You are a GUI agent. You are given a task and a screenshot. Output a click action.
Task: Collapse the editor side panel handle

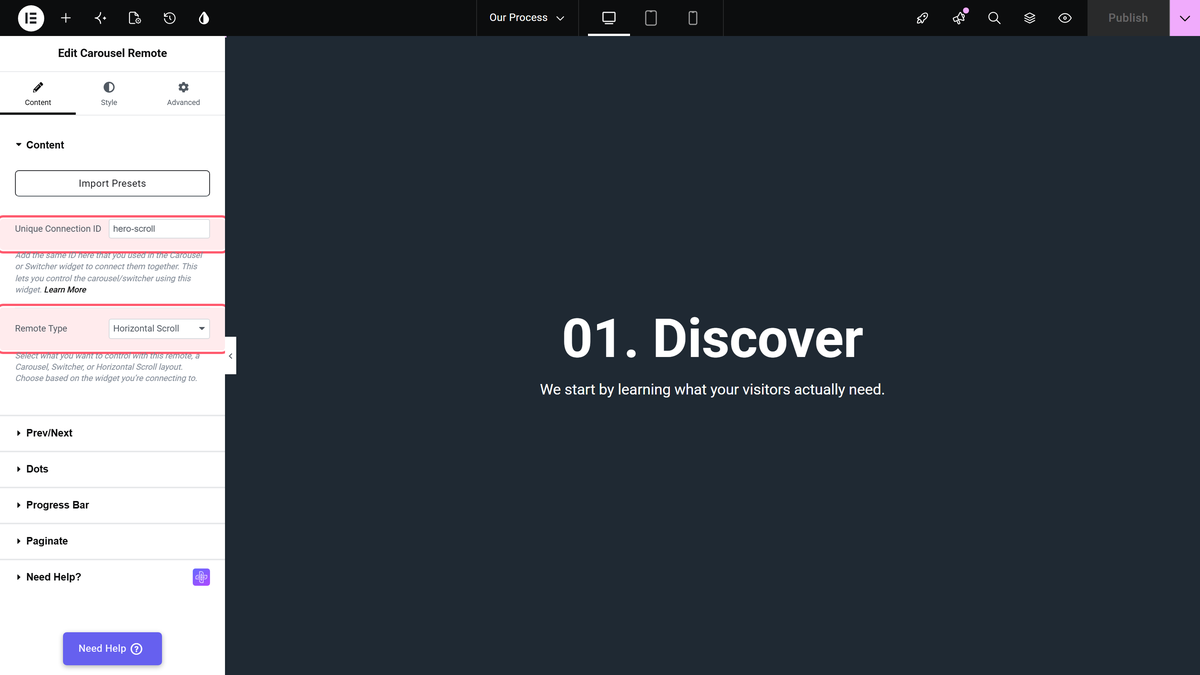(x=230, y=356)
